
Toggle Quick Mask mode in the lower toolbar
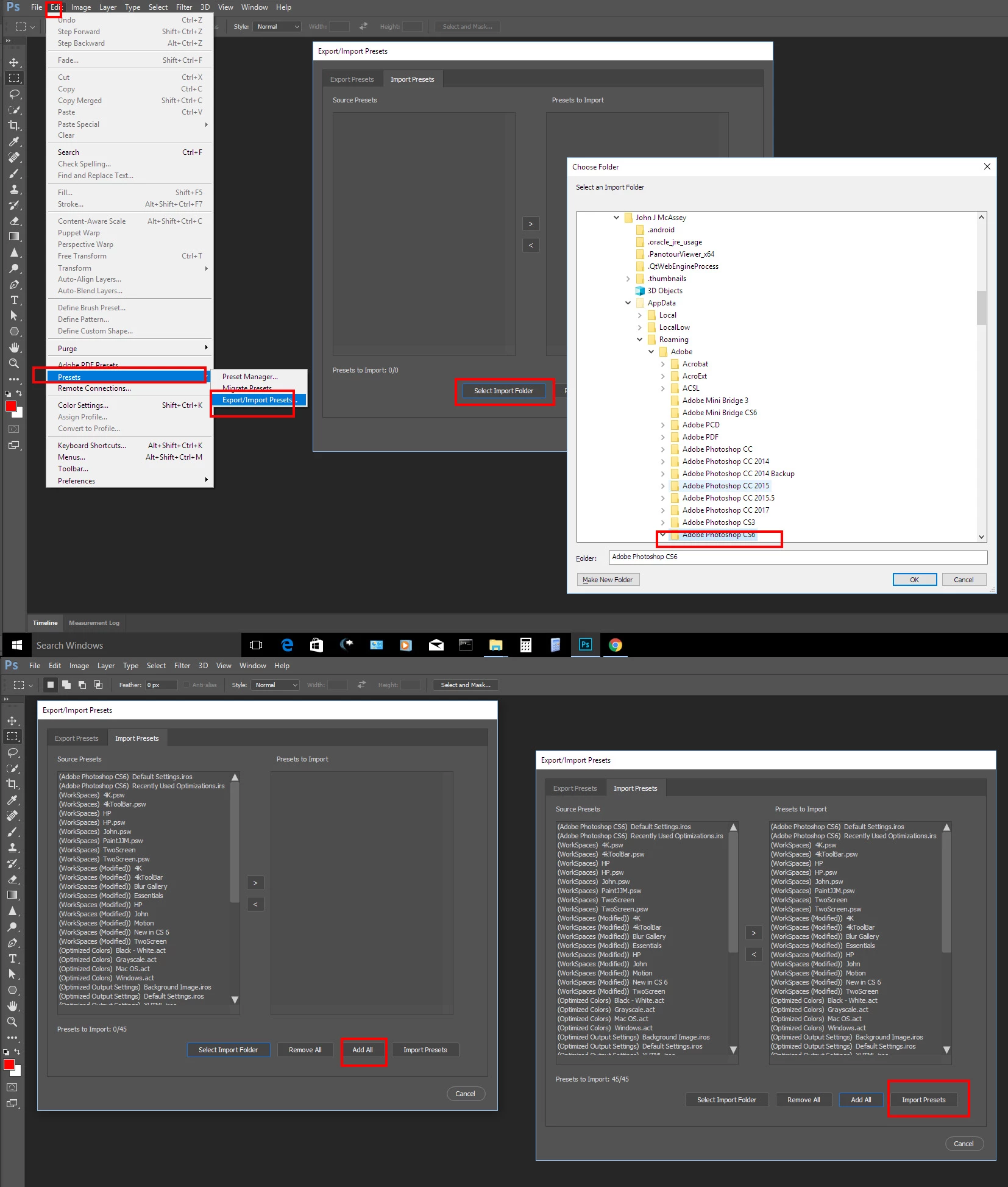(12, 1088)
